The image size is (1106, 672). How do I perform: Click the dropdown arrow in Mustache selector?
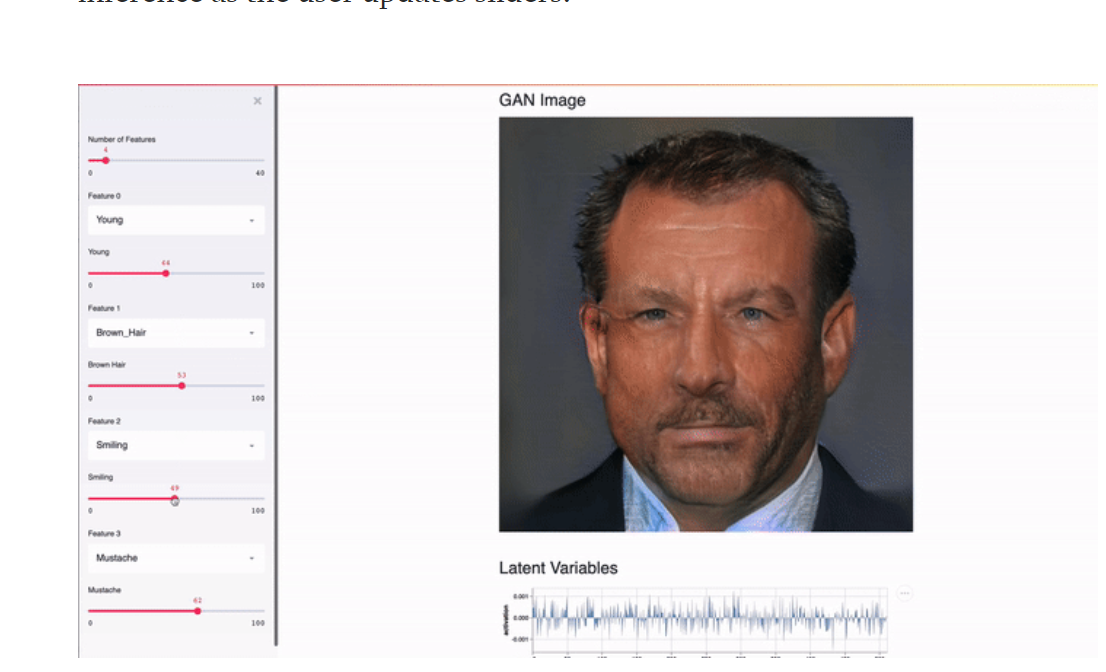(x=252, y=558)
